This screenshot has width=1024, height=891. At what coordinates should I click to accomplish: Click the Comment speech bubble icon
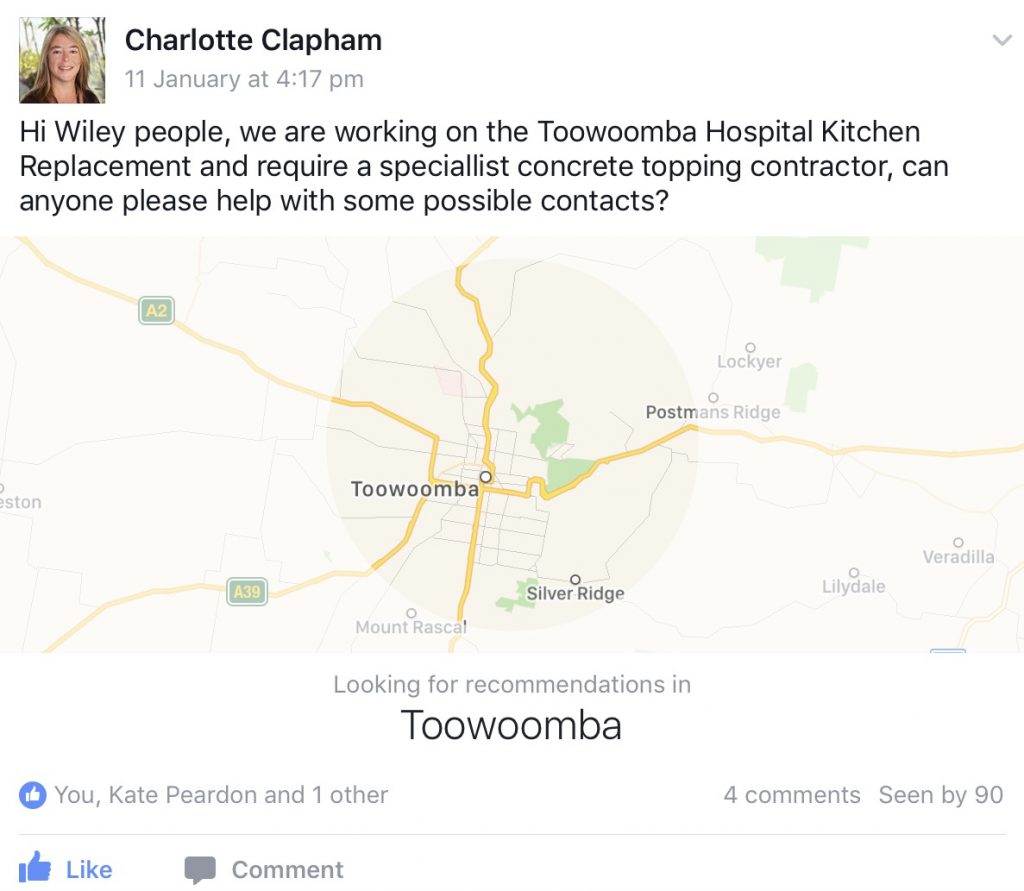[200, 869]
